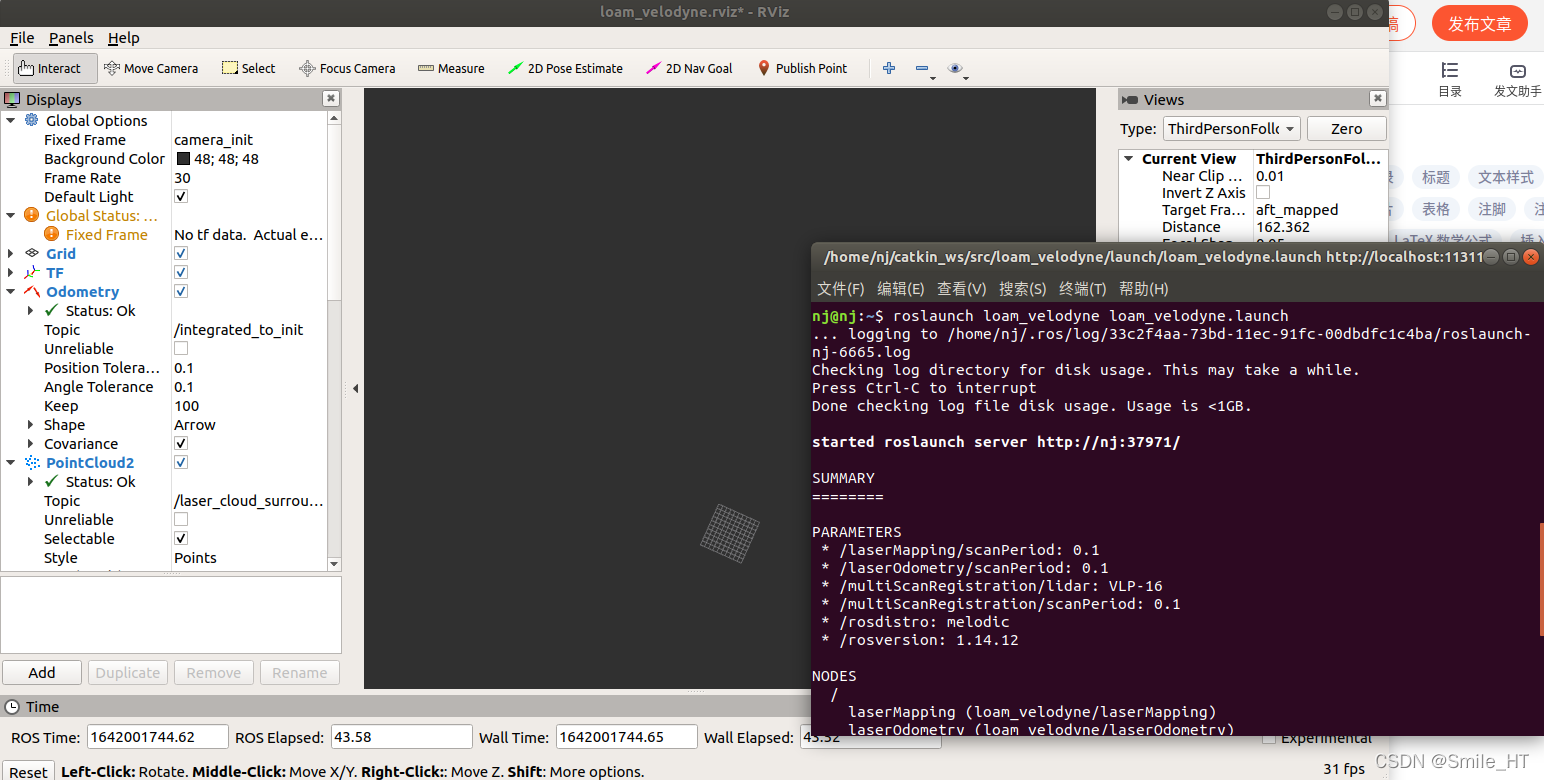Collapse the Global Status tree node
1544x780 pixels.
11,215
